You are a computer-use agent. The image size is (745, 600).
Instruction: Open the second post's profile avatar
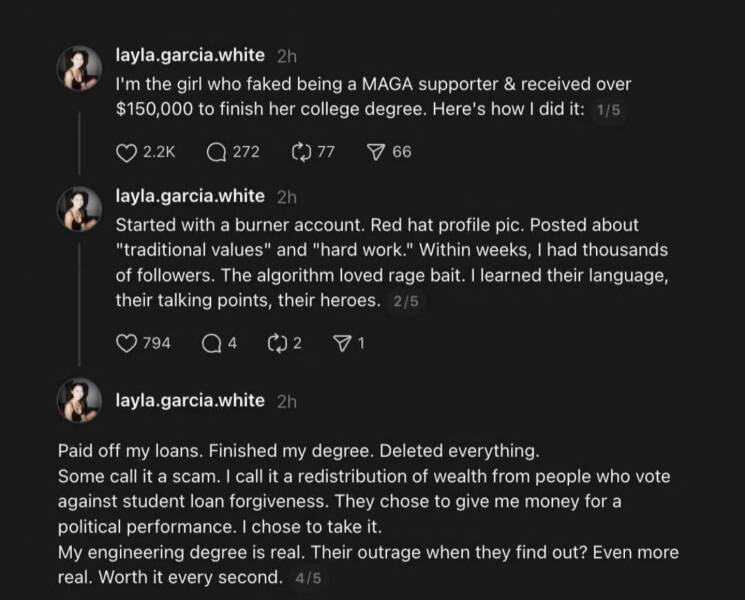pos(80,211)
